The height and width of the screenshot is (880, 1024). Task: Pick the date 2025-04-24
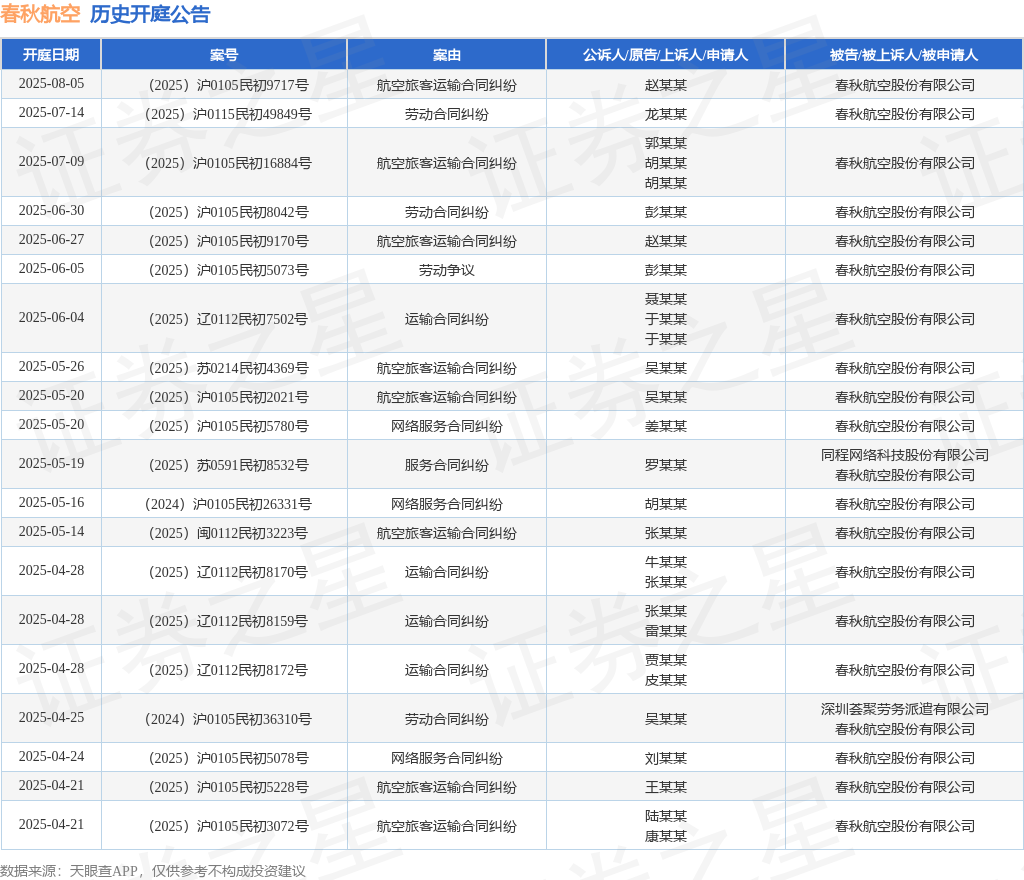pos(51,757)
